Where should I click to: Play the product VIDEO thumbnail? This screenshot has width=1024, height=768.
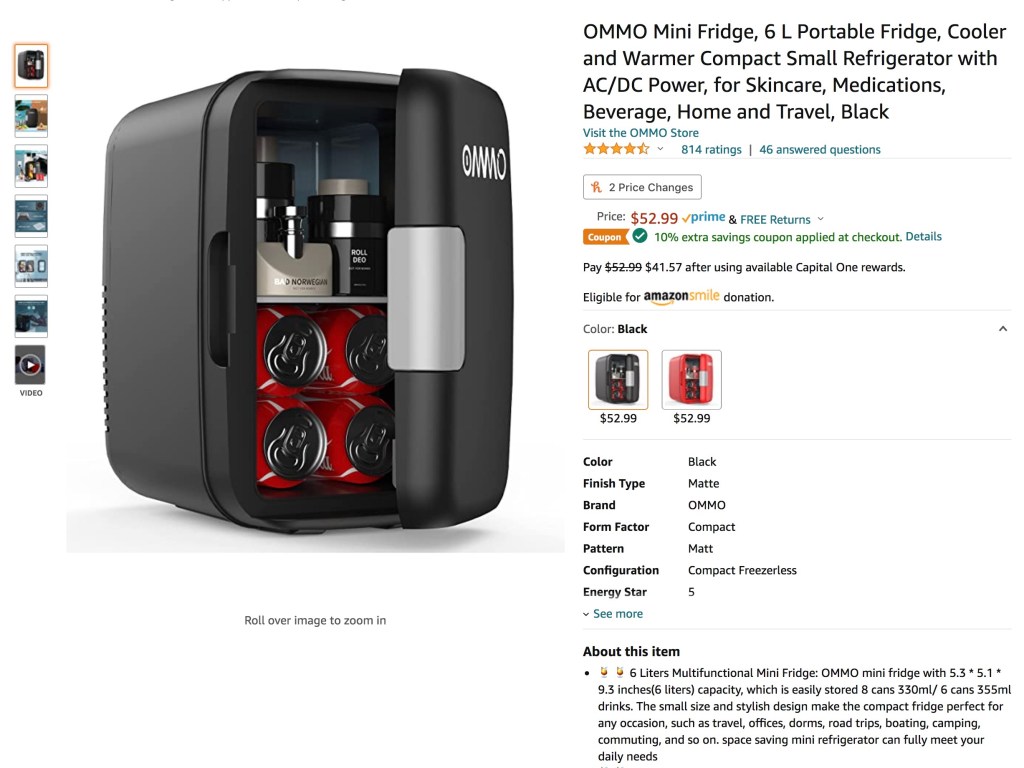click(31, 365)
